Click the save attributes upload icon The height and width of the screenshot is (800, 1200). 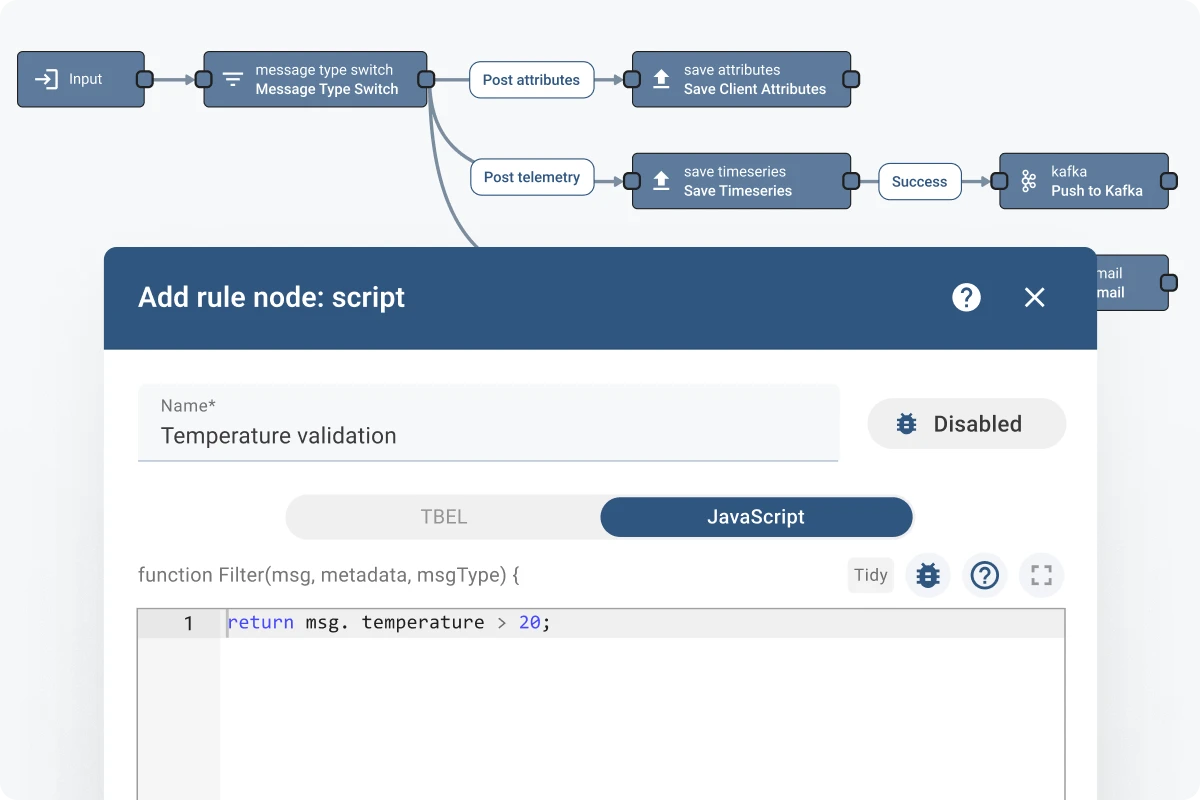661,79
